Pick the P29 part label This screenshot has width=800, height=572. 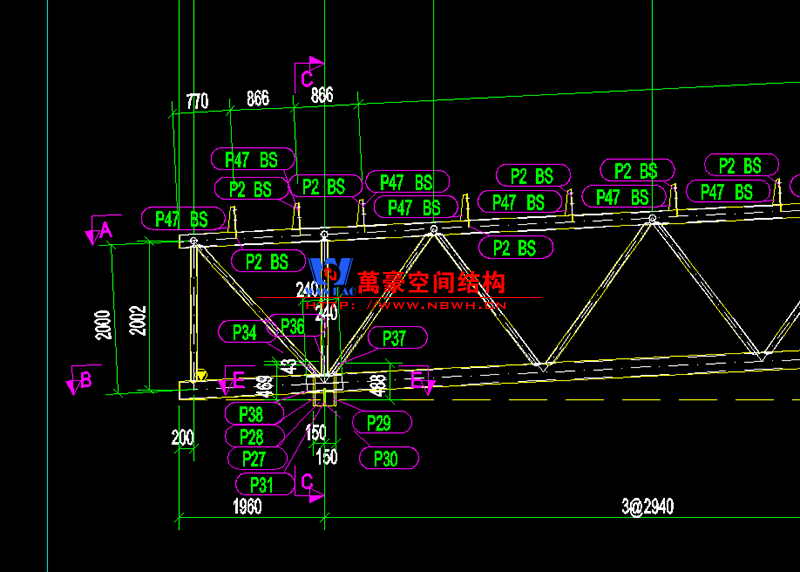[x=378, y=423]
